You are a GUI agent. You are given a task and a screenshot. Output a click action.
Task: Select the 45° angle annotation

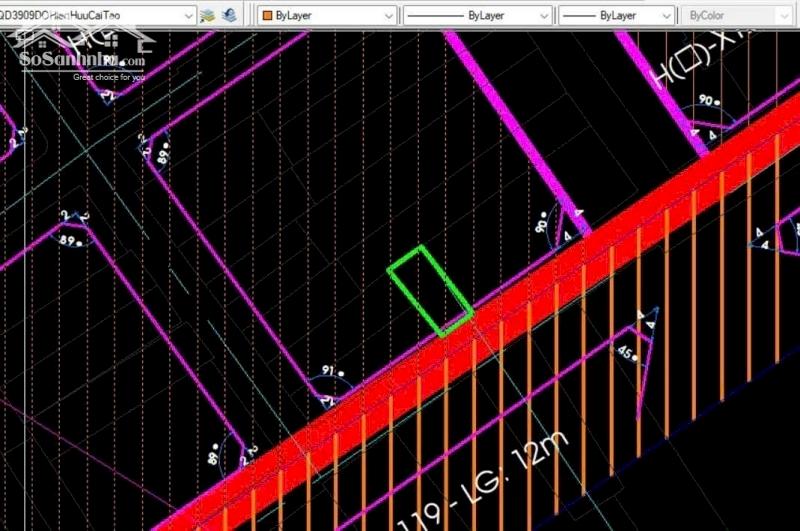625,351
